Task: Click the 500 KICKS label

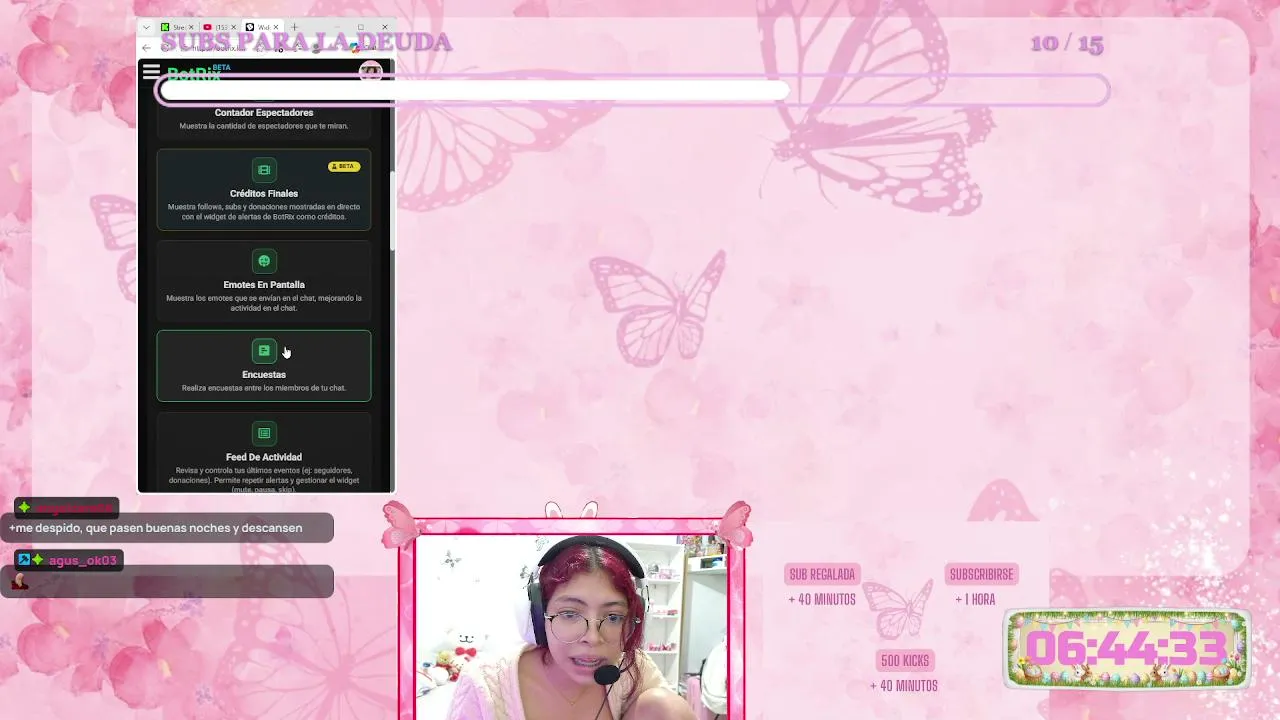Action: pyautogui.click(x=905, y=661)
